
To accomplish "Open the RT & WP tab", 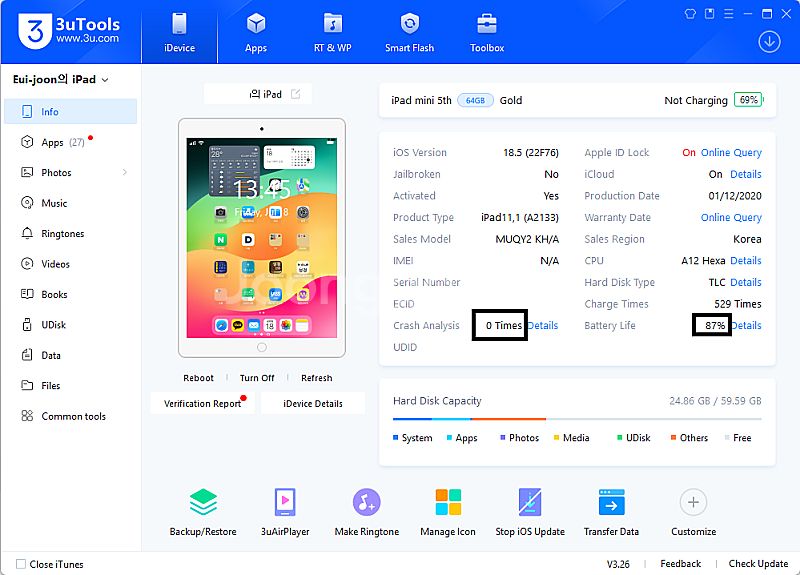I will (x=332, y=33).
